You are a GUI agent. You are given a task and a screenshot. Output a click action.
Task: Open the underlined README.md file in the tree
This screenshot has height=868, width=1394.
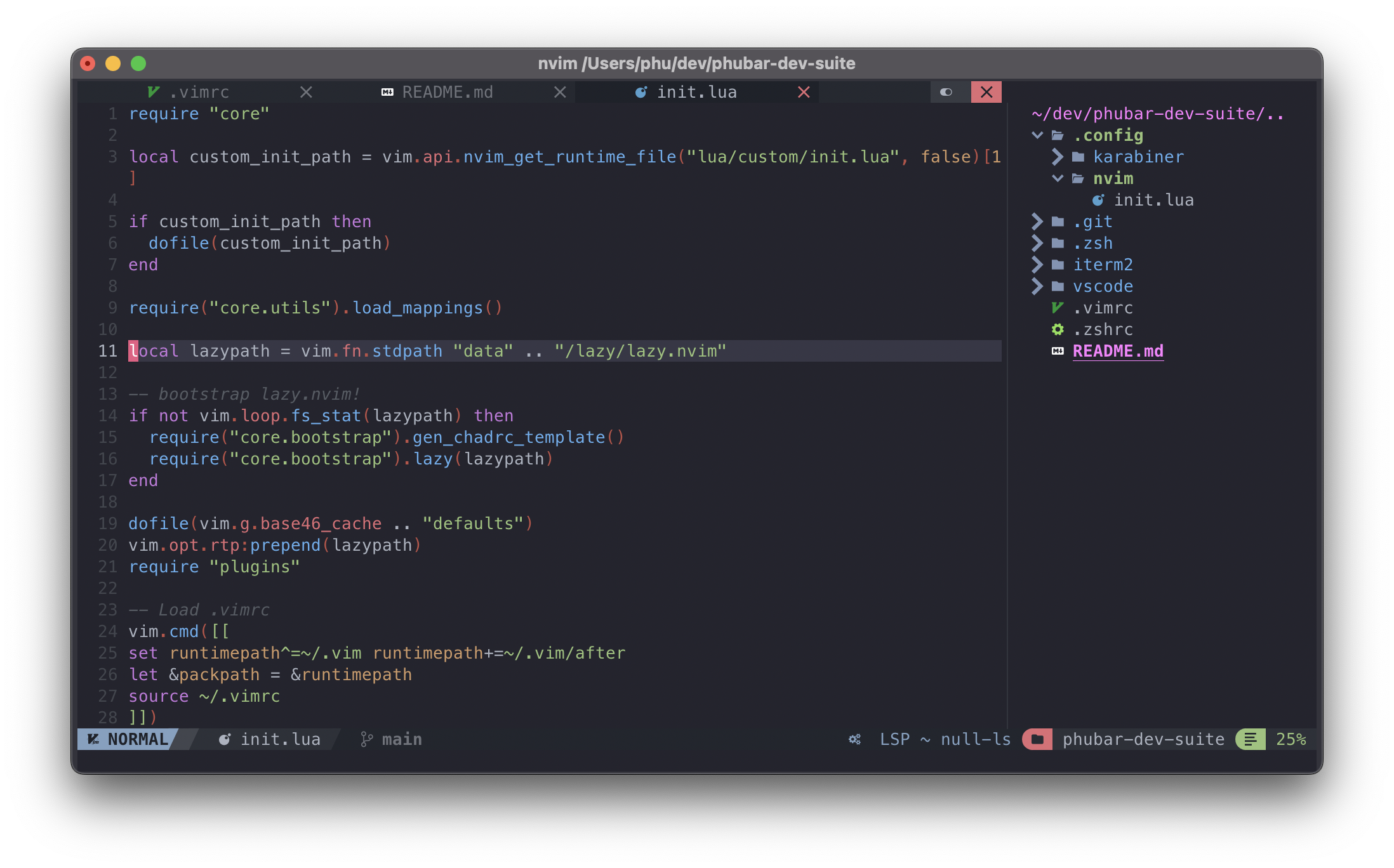click(x=1118, y=351)
